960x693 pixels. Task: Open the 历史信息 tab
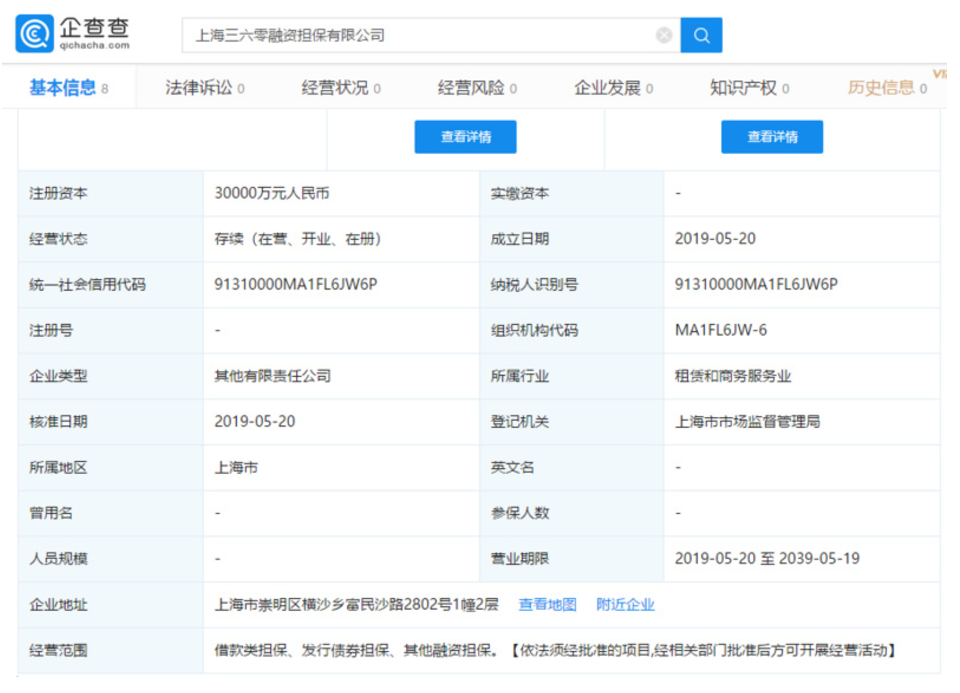(887, 88)
